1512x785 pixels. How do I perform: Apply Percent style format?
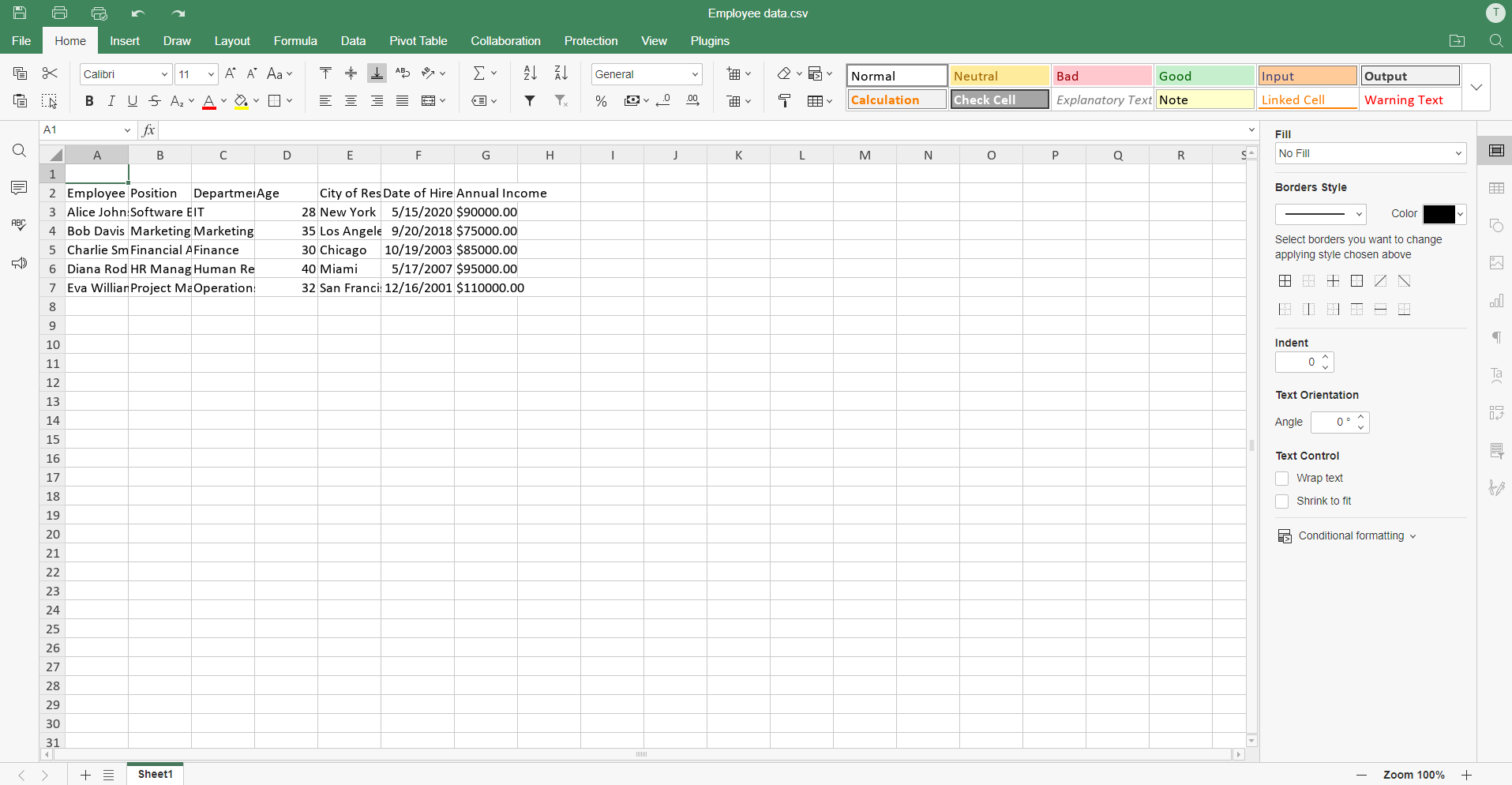601,100
